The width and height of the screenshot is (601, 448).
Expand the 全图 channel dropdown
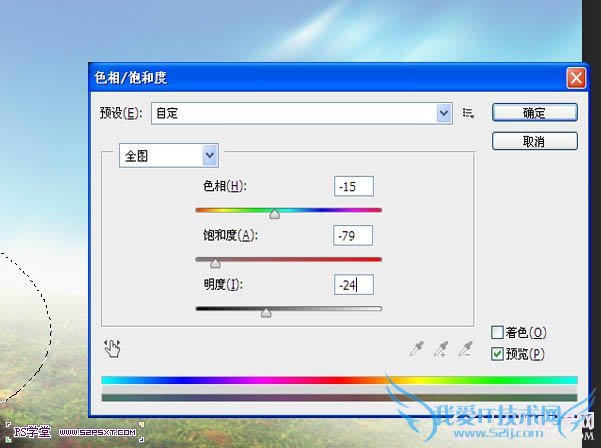169,156
